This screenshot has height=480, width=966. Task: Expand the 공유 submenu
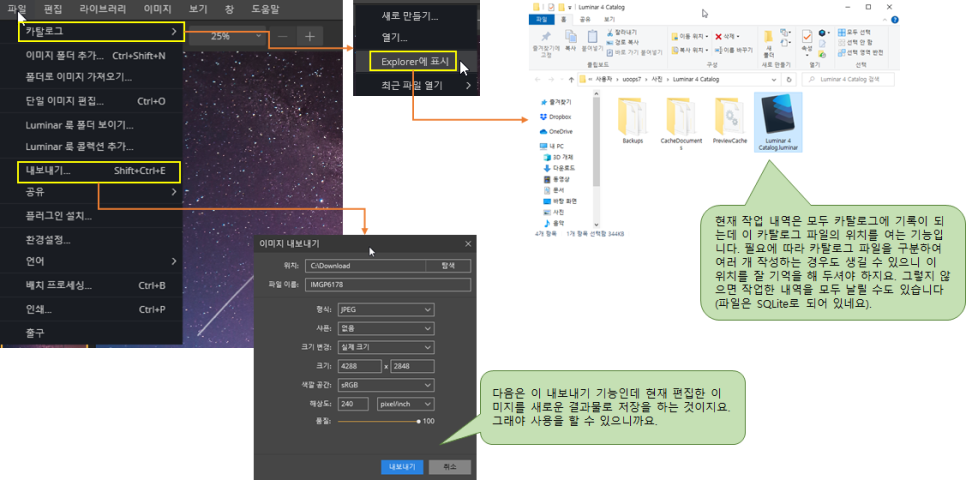coord(92,192)
